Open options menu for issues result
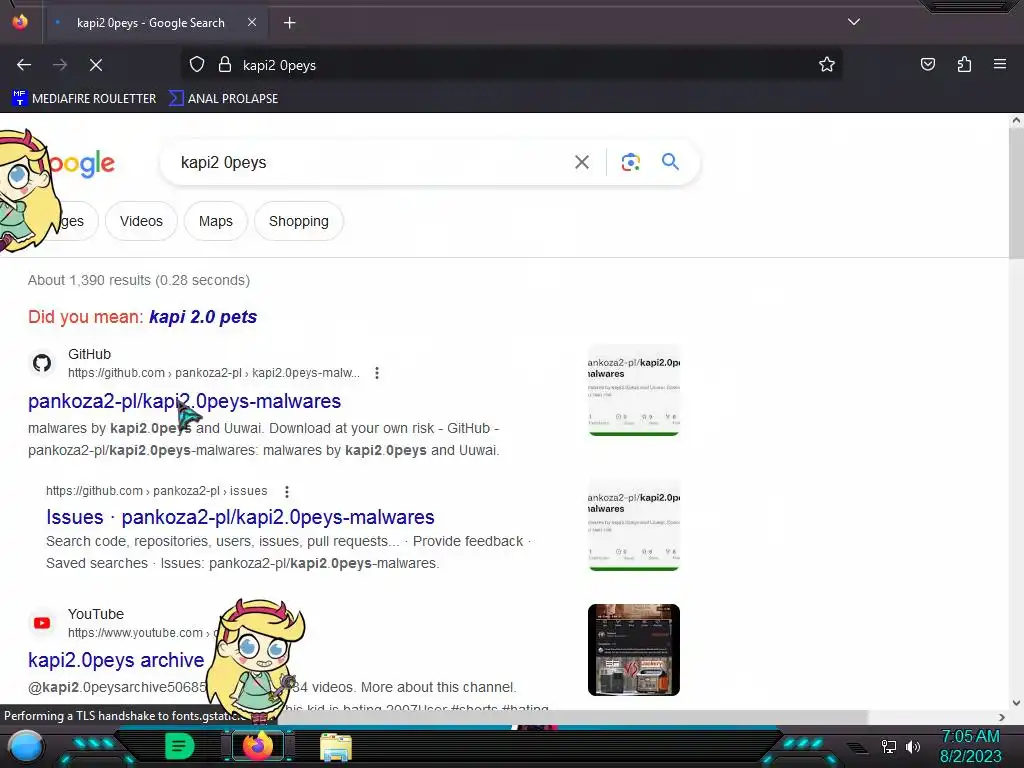 pyautogui.click(x=287, y=491)
